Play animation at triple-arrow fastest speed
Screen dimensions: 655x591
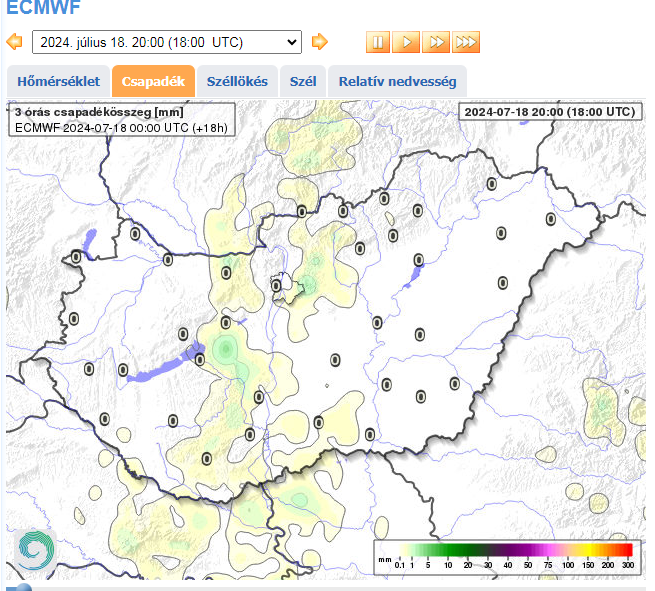[466, 42]
